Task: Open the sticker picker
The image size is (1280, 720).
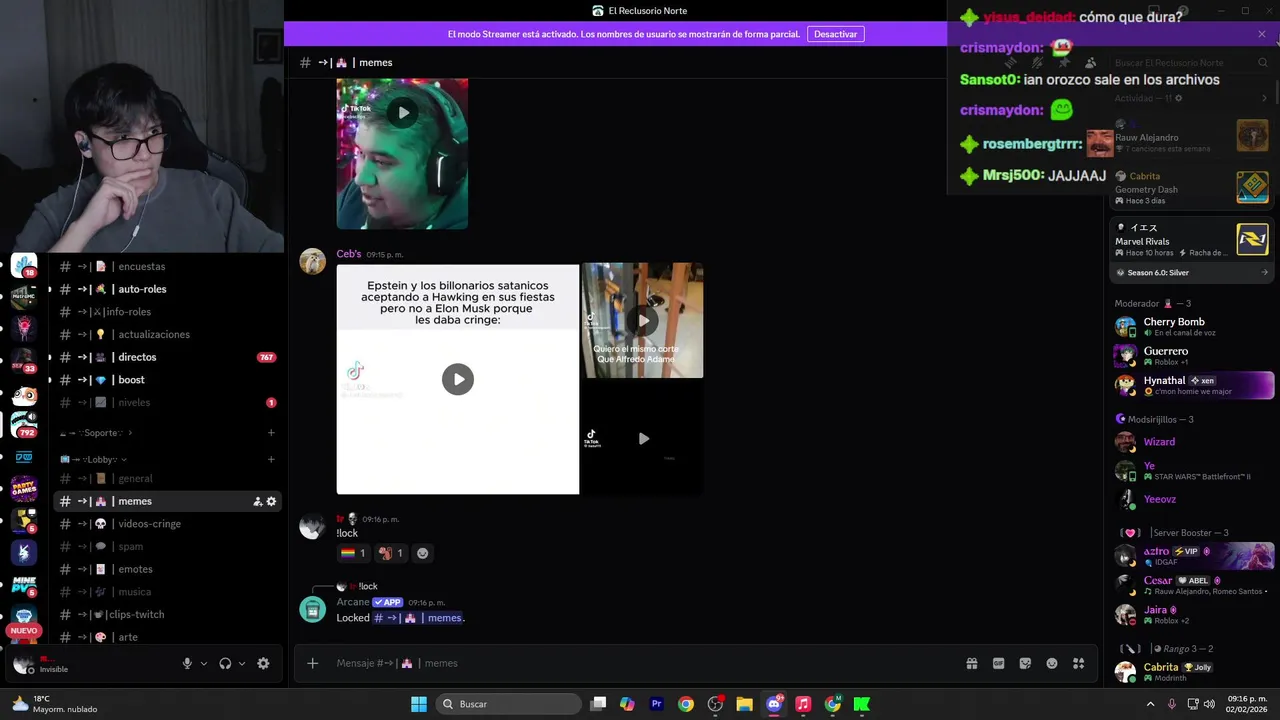Action: (1025, 663)
